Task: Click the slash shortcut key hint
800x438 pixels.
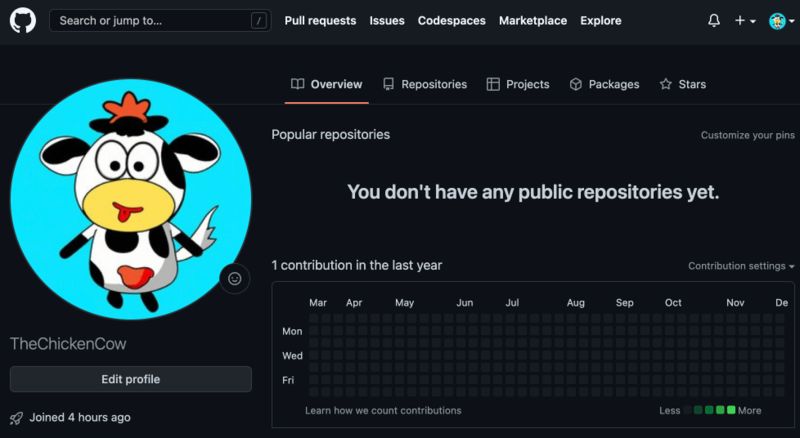Action: click(259, 21)
